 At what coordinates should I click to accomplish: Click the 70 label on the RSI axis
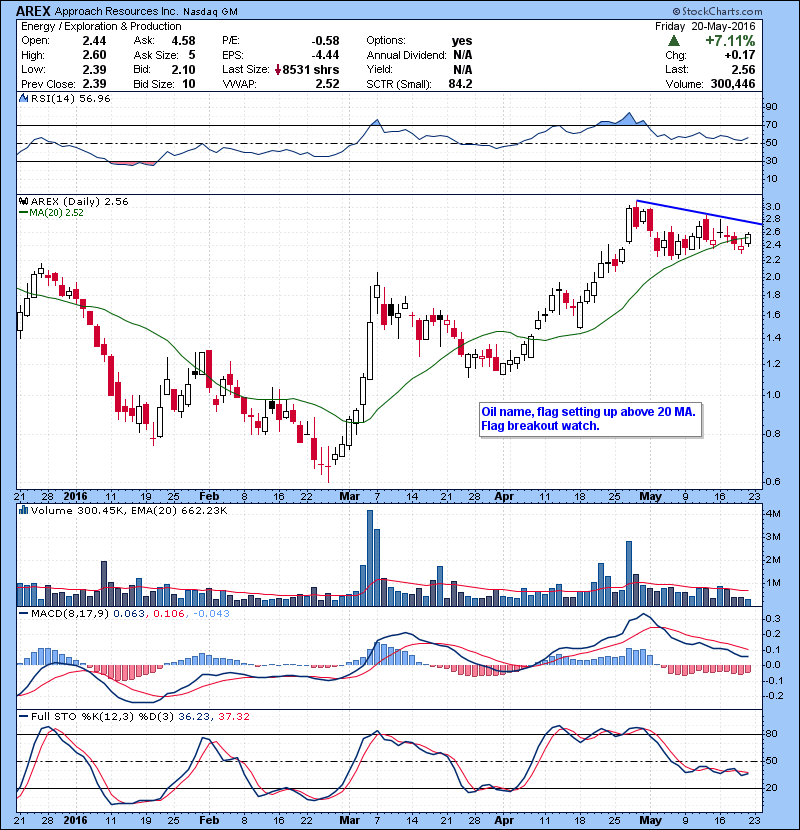coord(771,125)
